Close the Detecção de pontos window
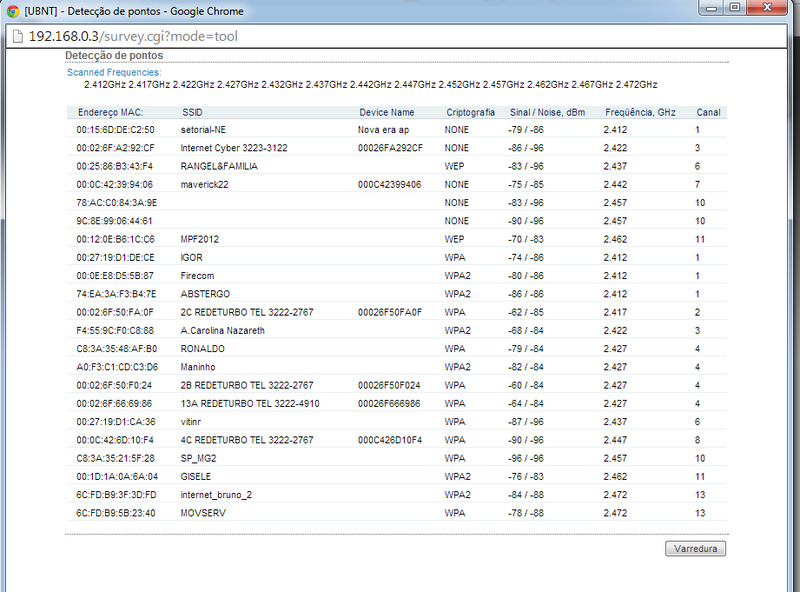This screenshot has width=800, height=592. point(767,8)
